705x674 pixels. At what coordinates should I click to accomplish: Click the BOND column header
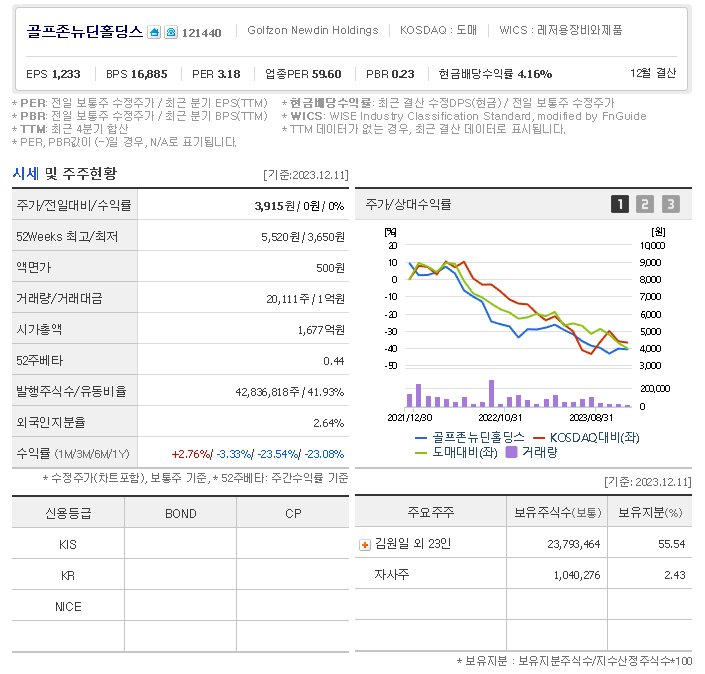180,513
